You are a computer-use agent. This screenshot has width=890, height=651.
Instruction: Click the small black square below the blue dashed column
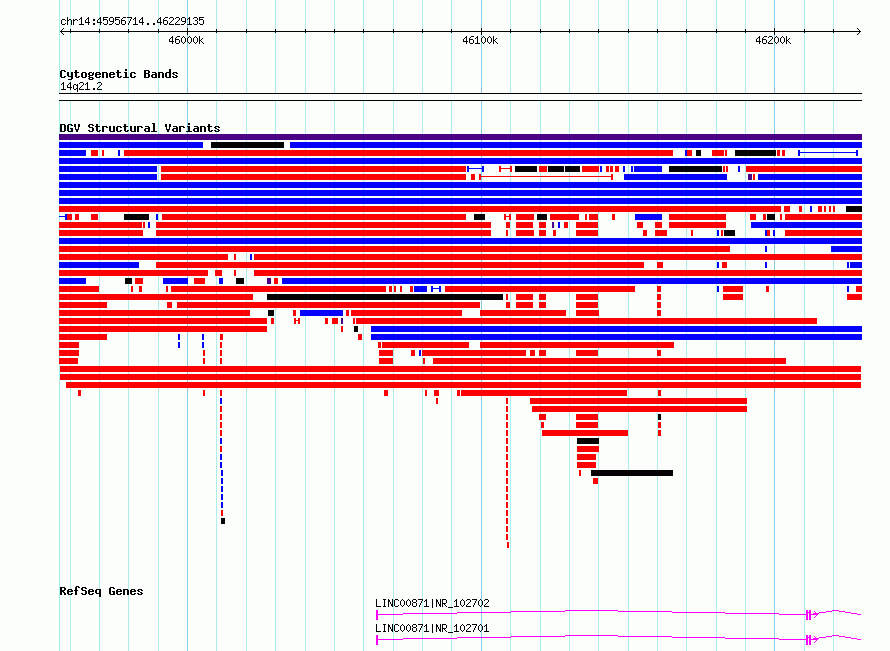223,521
